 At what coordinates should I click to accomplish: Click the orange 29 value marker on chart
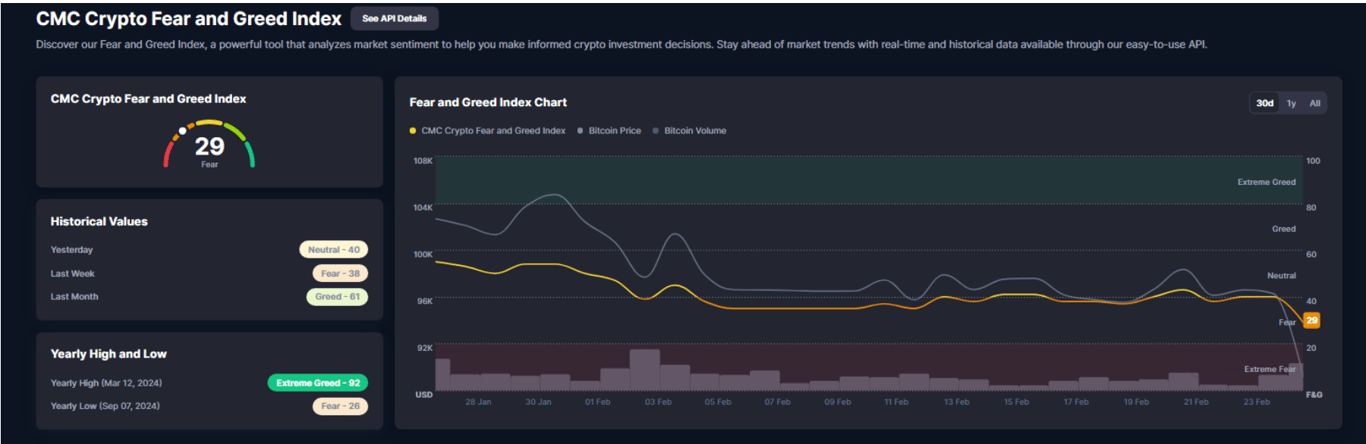point(1312,320)
